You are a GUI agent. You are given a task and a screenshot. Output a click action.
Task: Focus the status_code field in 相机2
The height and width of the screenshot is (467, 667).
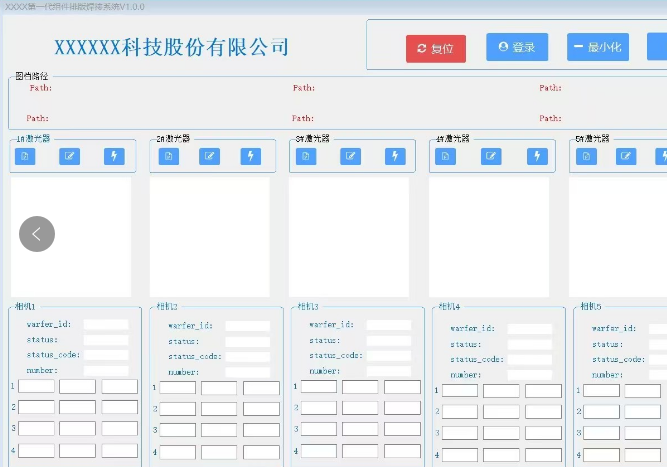248,357
